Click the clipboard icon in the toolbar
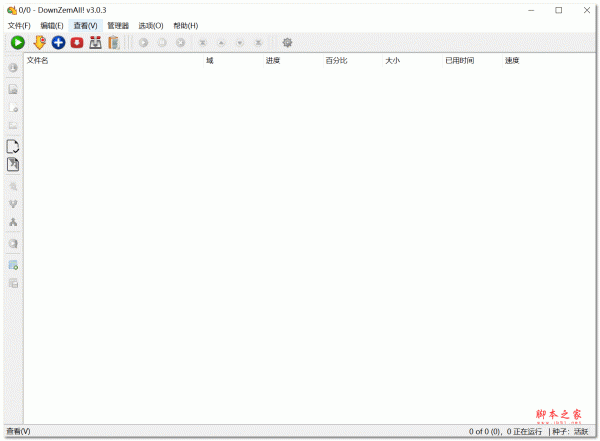 [x=114, y=42]
